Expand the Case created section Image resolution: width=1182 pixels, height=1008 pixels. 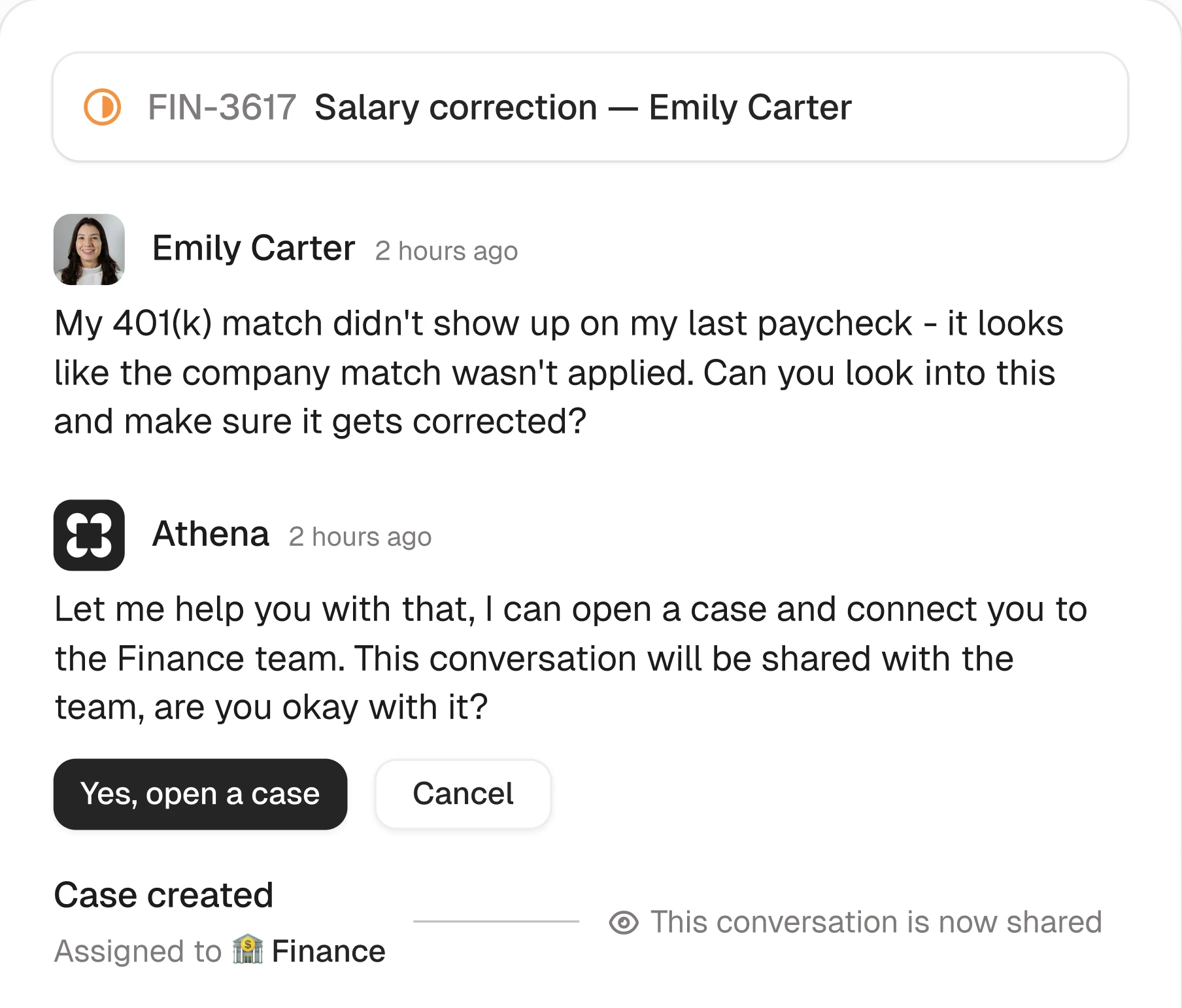click(x=163, y=895)
